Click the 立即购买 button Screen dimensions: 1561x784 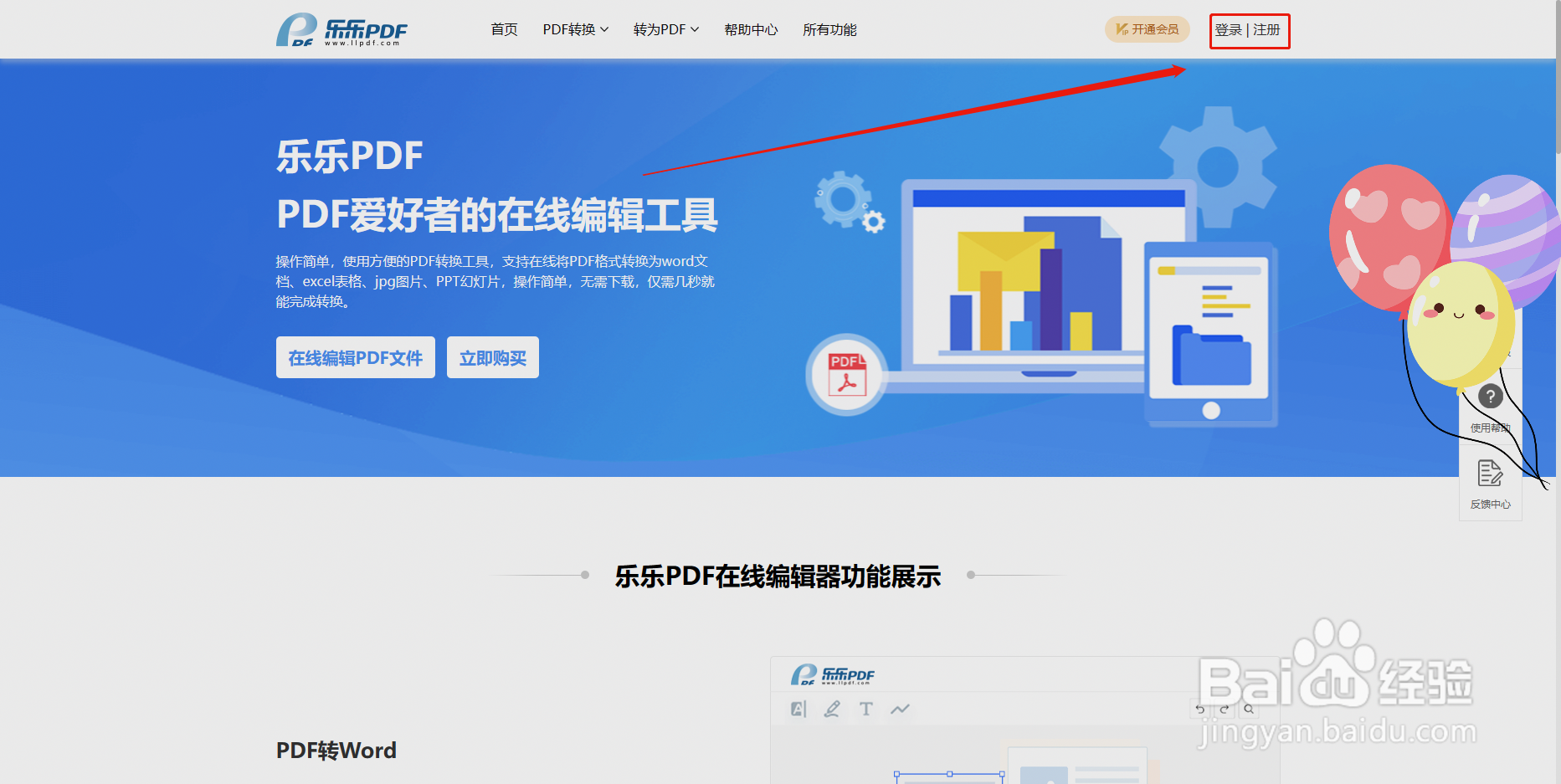click(493, 357)
